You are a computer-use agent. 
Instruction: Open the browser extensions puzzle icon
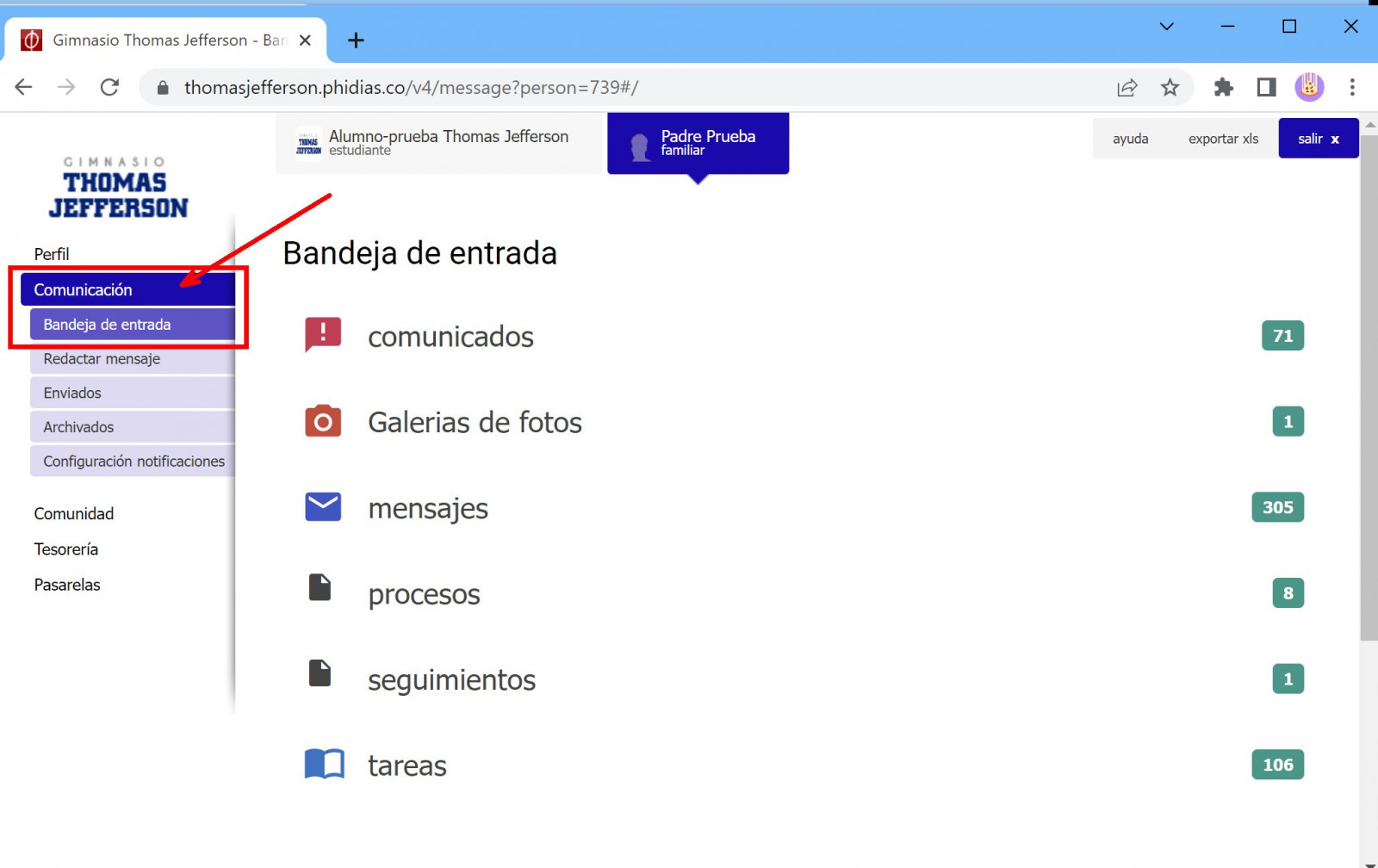pyautogui.click(x=1223, y=87)
